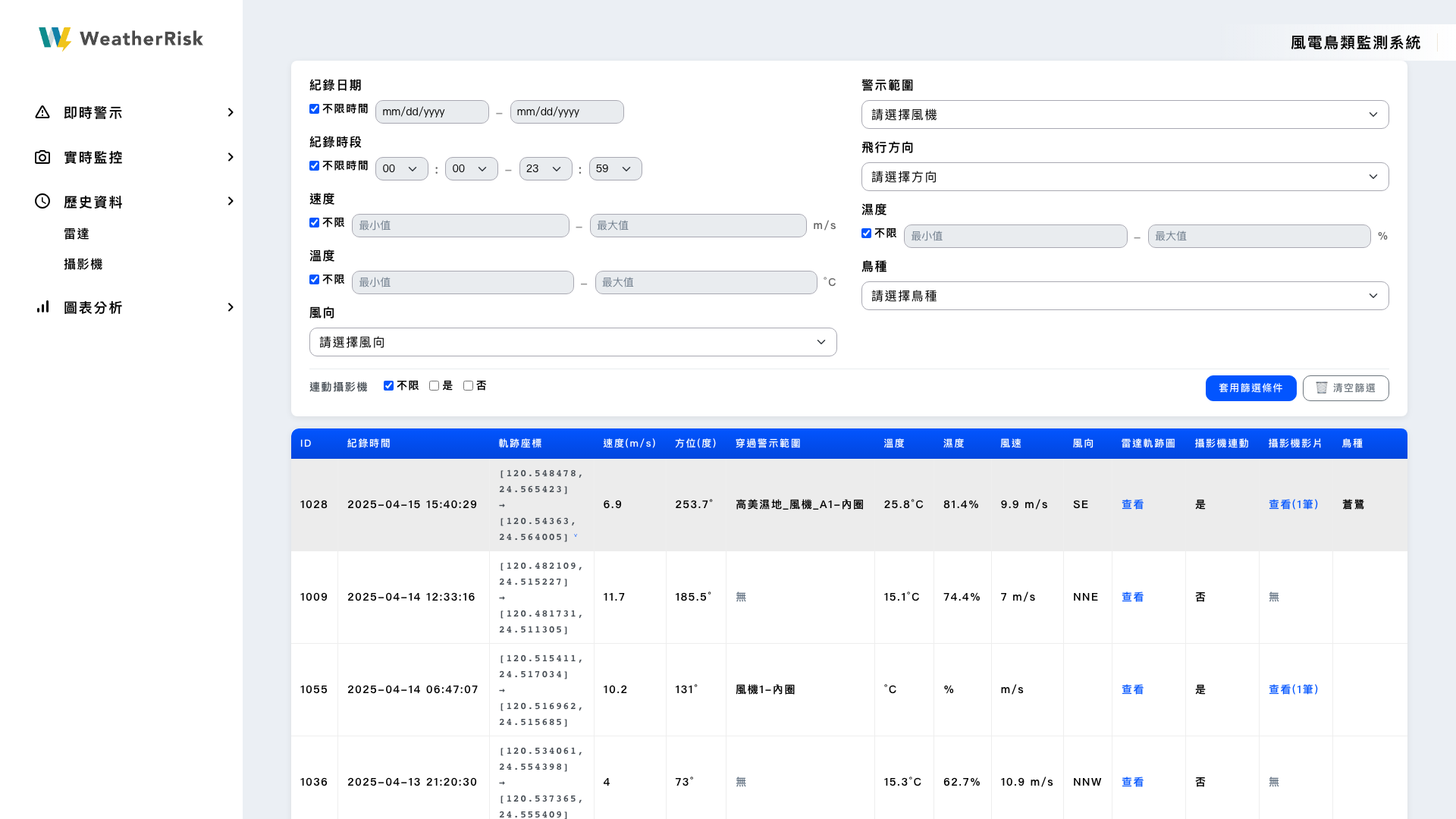The height and width of the screenshot is (819, 1456).
Task: Click the 速度 最小值 input field
Action: pos(460,225)
